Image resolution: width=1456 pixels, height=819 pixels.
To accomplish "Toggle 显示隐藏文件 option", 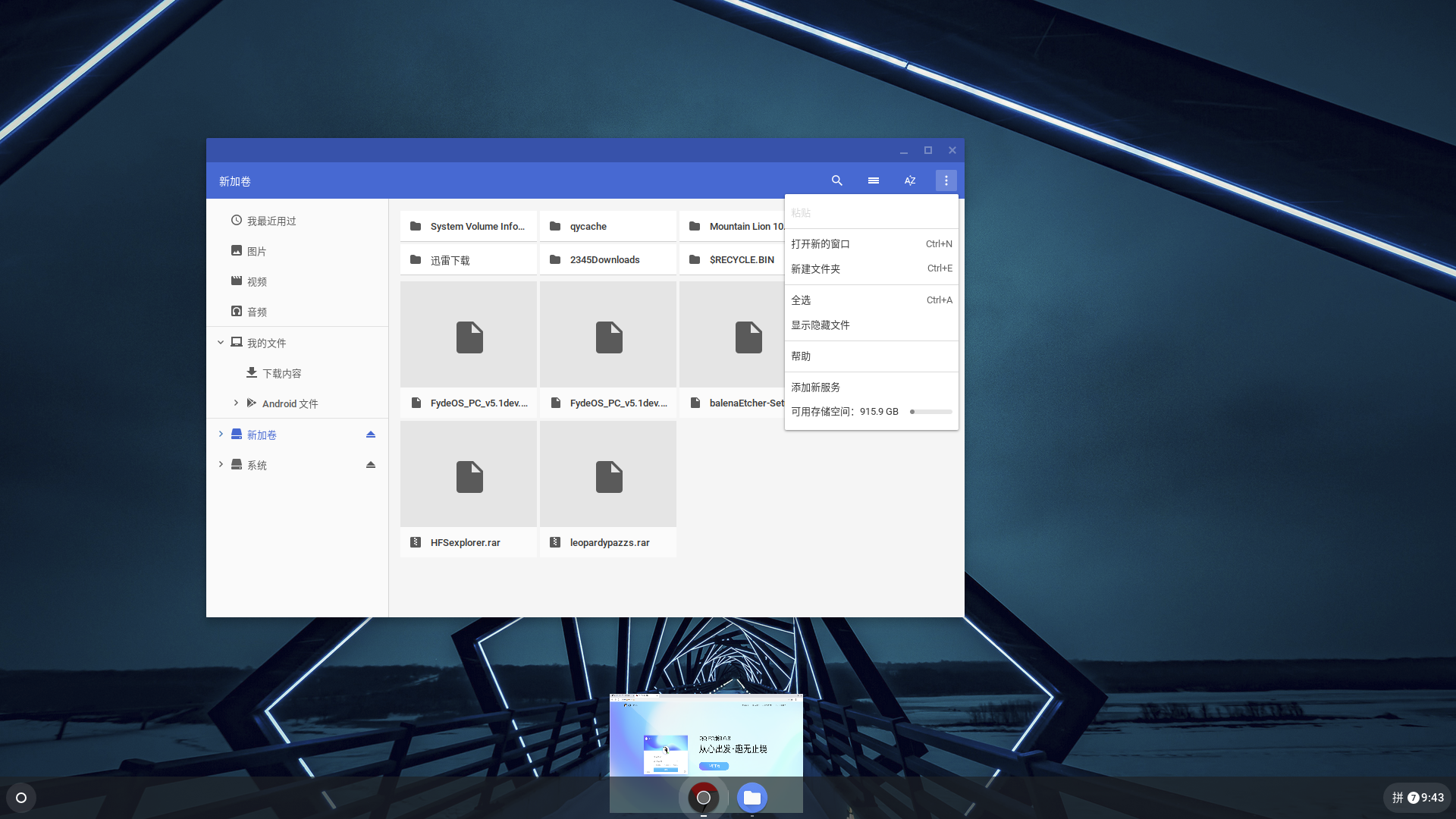I will pos(820,325).
